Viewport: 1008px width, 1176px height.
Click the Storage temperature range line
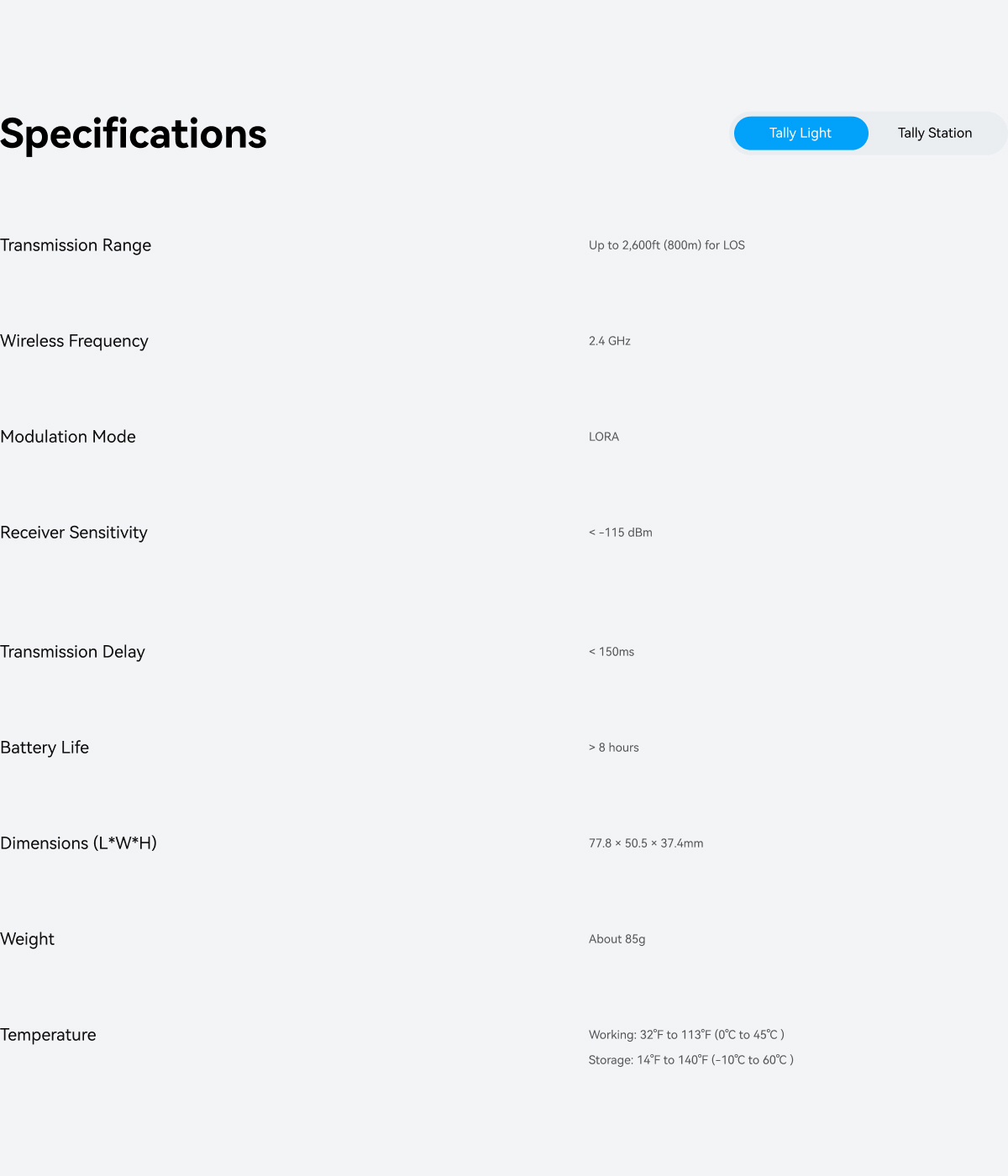pyautogui.click(x=691, y=1060)
